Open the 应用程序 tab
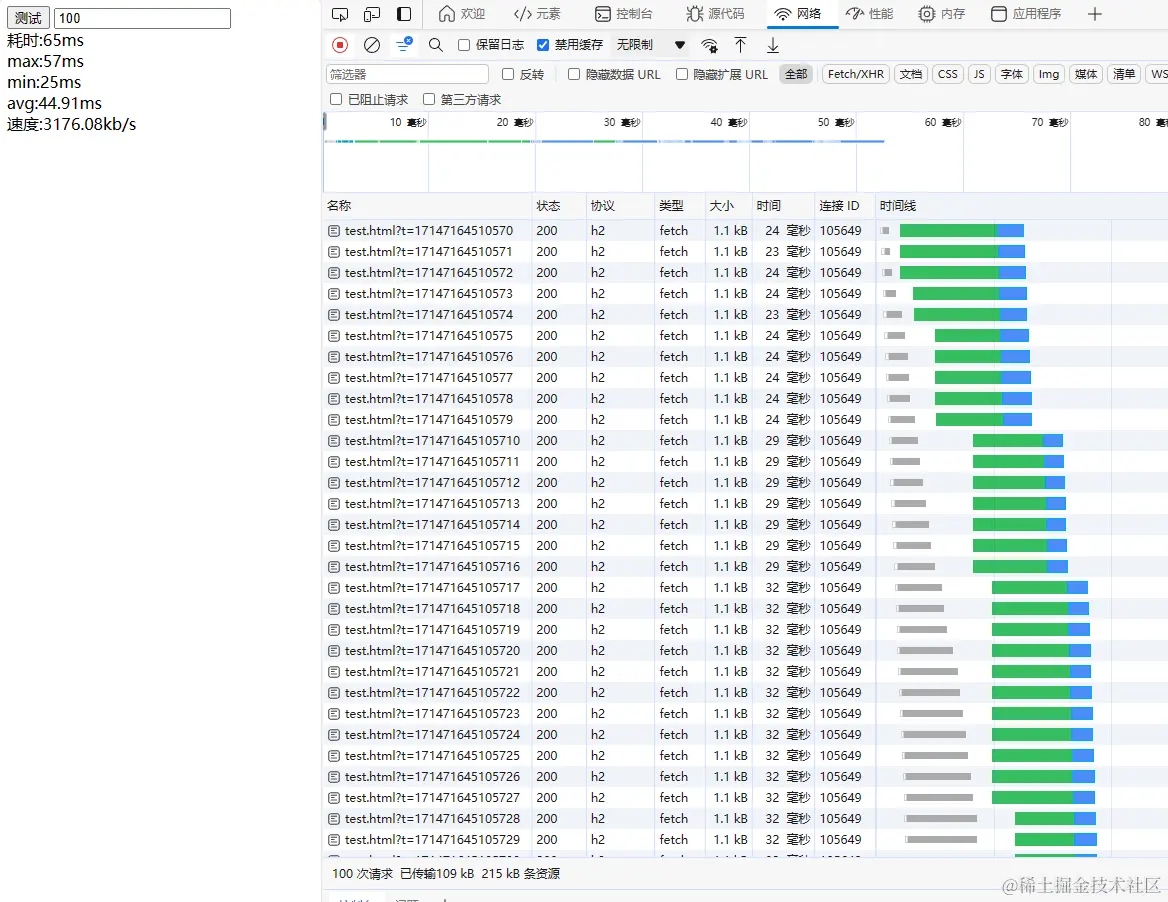This screenshot has width=1168, height=902. click(1026, 14)
